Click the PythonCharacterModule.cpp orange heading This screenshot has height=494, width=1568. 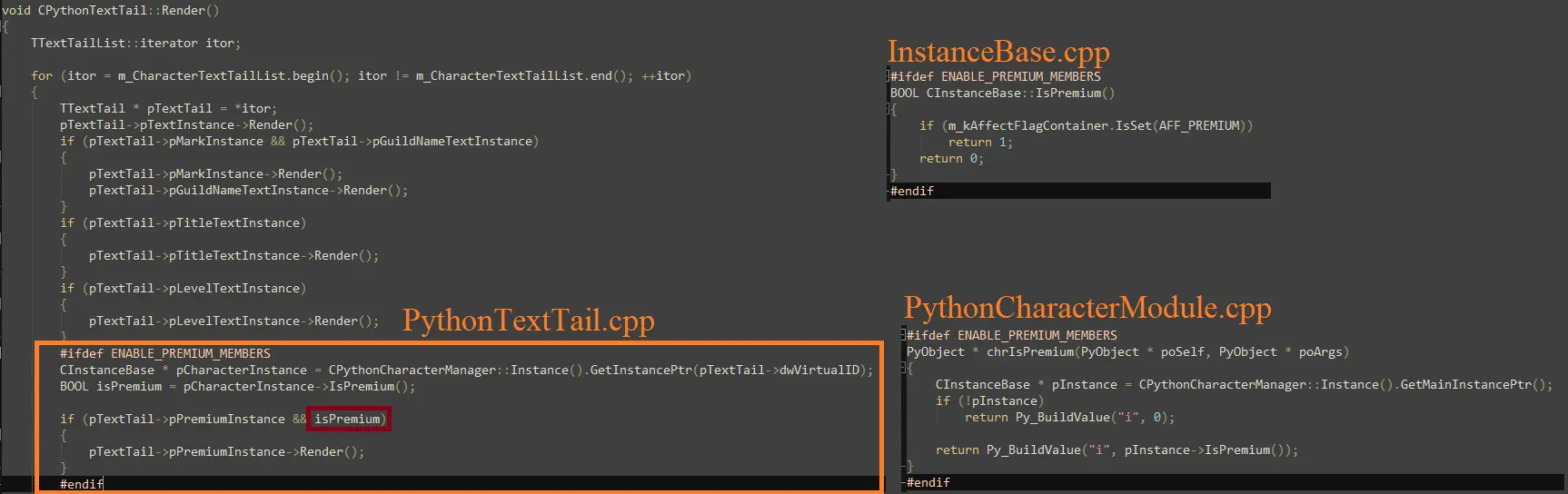(x=1087, y=308)
